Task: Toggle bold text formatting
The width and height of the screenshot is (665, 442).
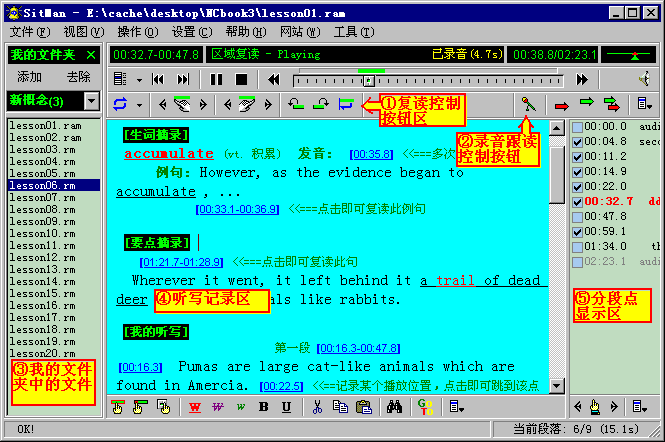Action: pyautogui.click(x=263, y=407)
